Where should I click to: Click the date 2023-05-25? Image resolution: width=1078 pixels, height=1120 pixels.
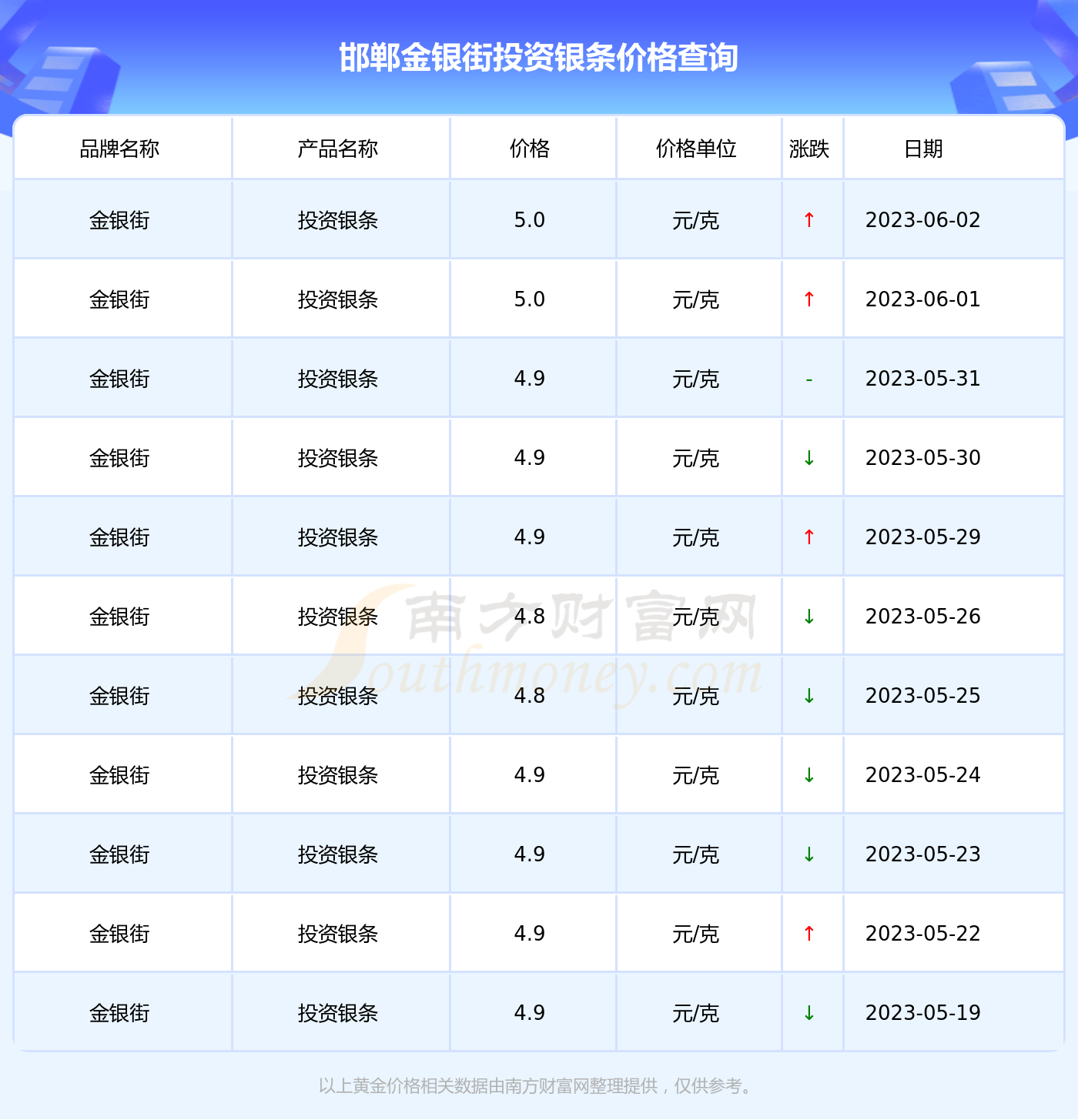[923, 696]
